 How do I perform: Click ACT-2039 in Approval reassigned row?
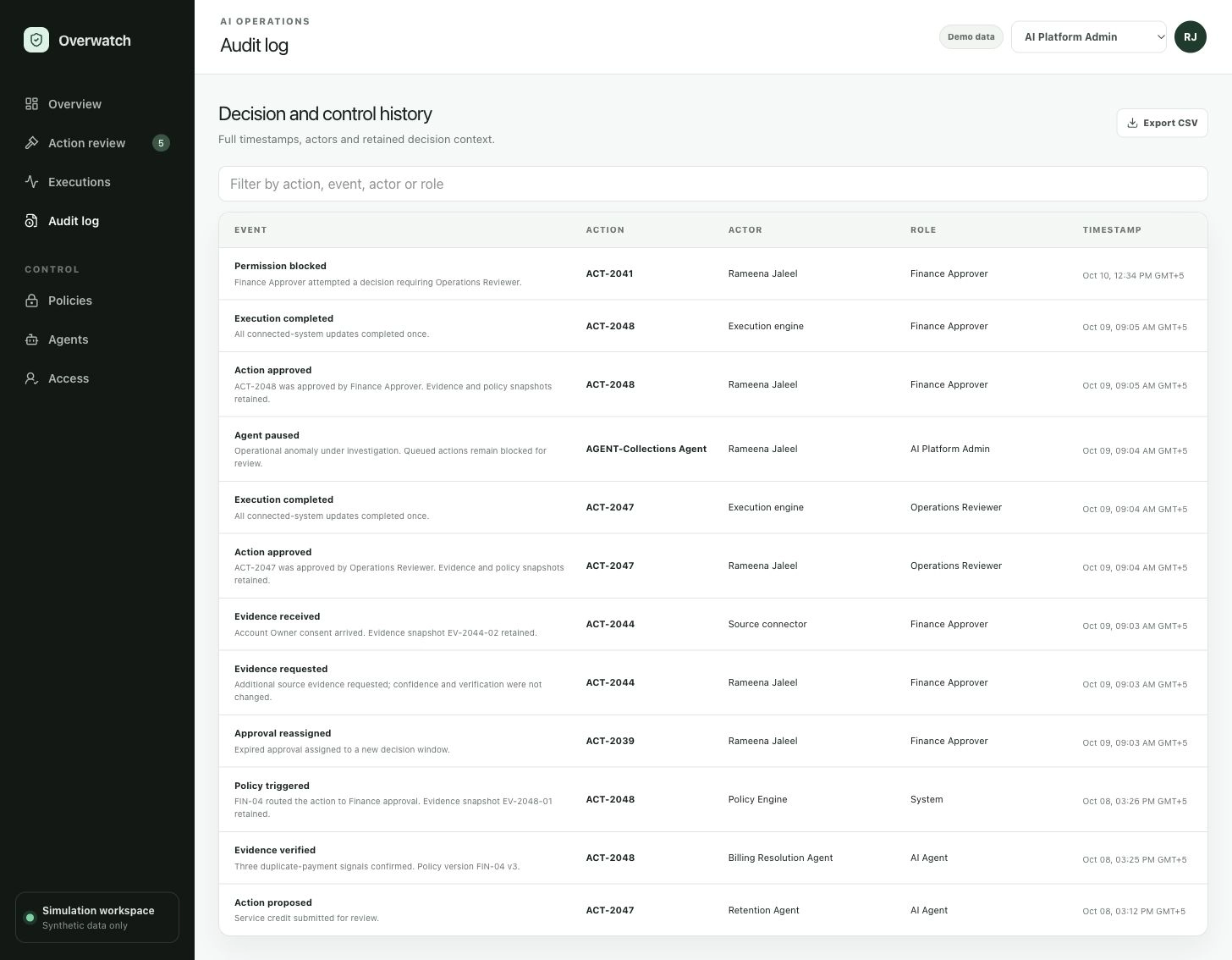[x=610, y=741]
